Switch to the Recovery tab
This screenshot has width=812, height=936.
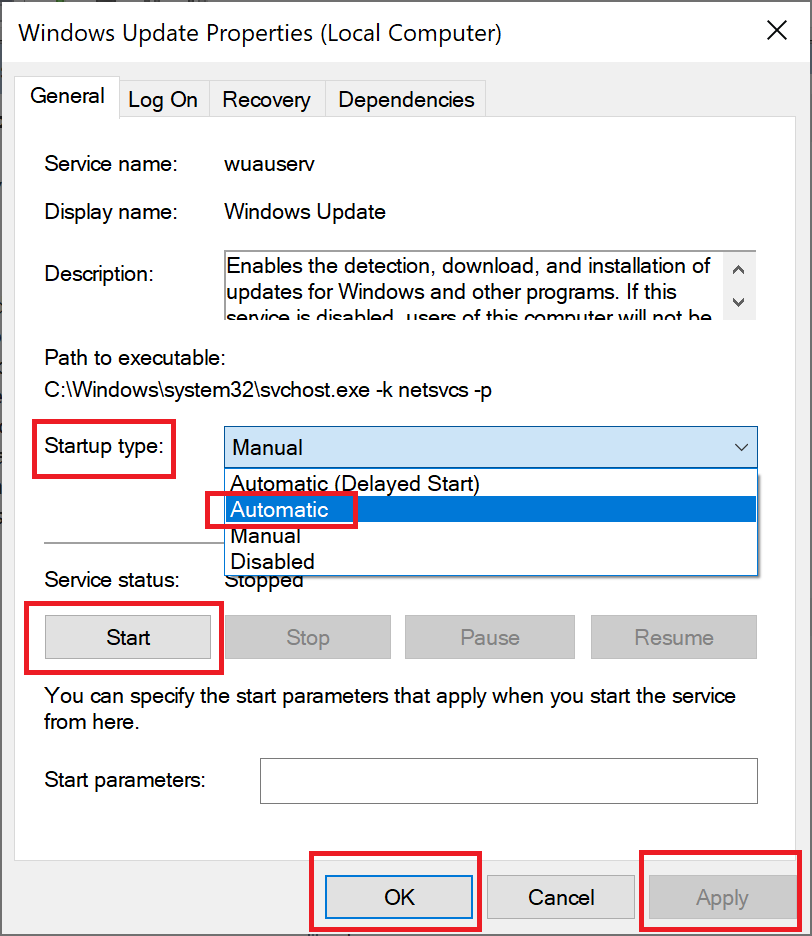[266, 100]
